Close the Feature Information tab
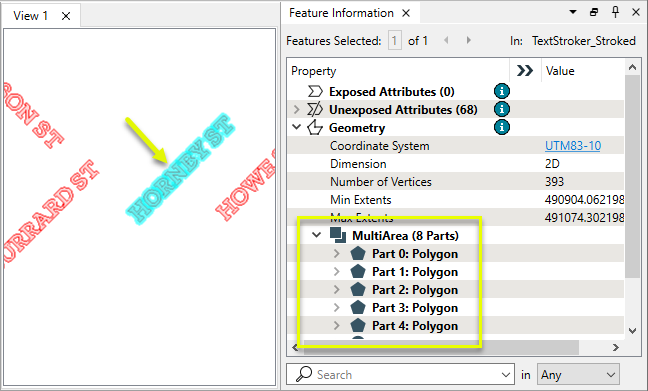Screen dimensions: 648x391 pyautogui.click(x=406, y=13)
